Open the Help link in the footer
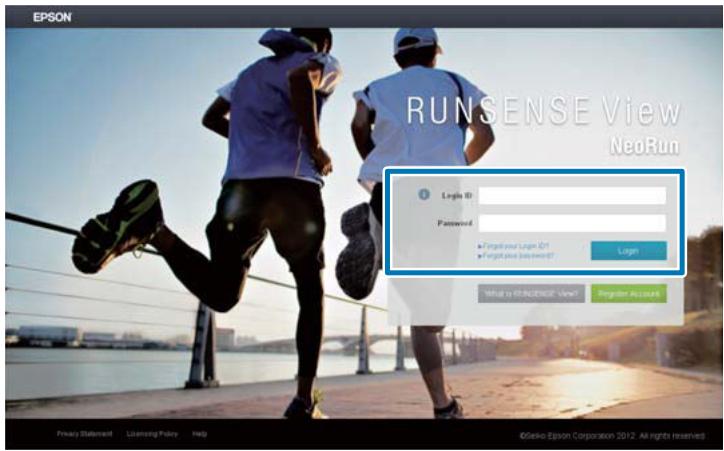This screenshot has height=451, width=724. tap(199, 434)
